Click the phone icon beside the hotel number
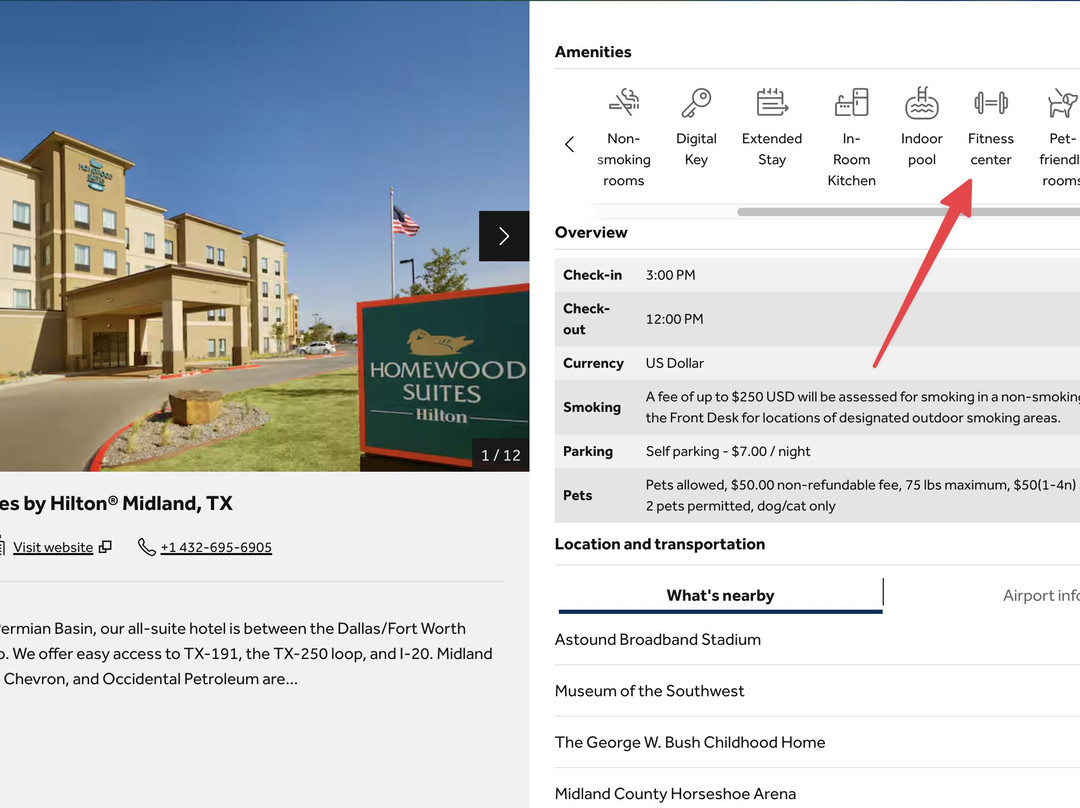Viewport: 1080px width, 808px height. tap(147, 547)
